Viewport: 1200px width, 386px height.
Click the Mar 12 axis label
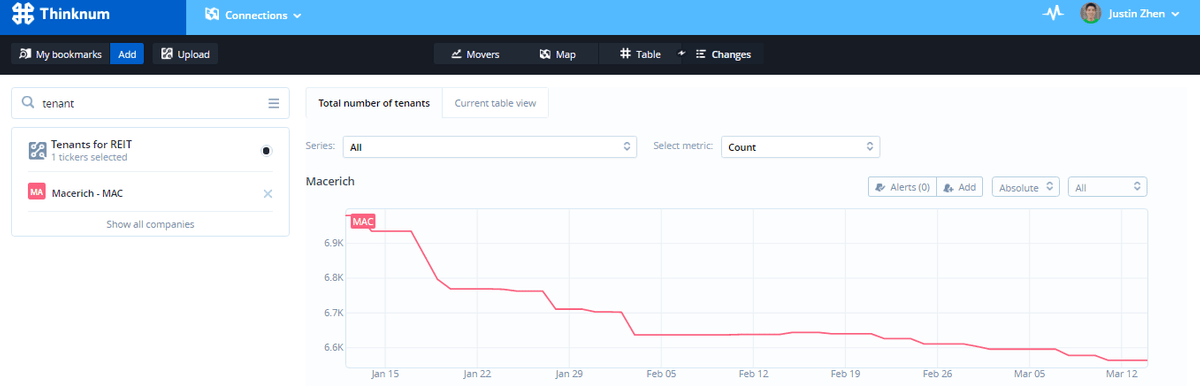[1122, 373]
